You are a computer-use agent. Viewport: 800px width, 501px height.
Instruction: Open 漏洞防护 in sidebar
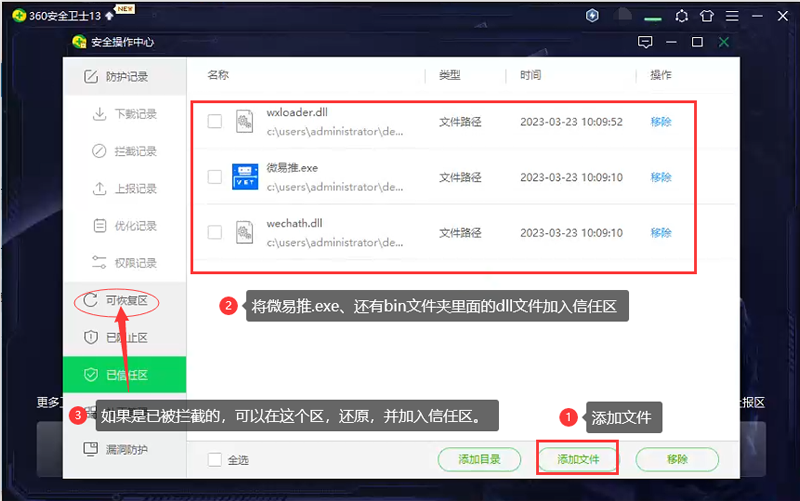click(x=124, y=449)
